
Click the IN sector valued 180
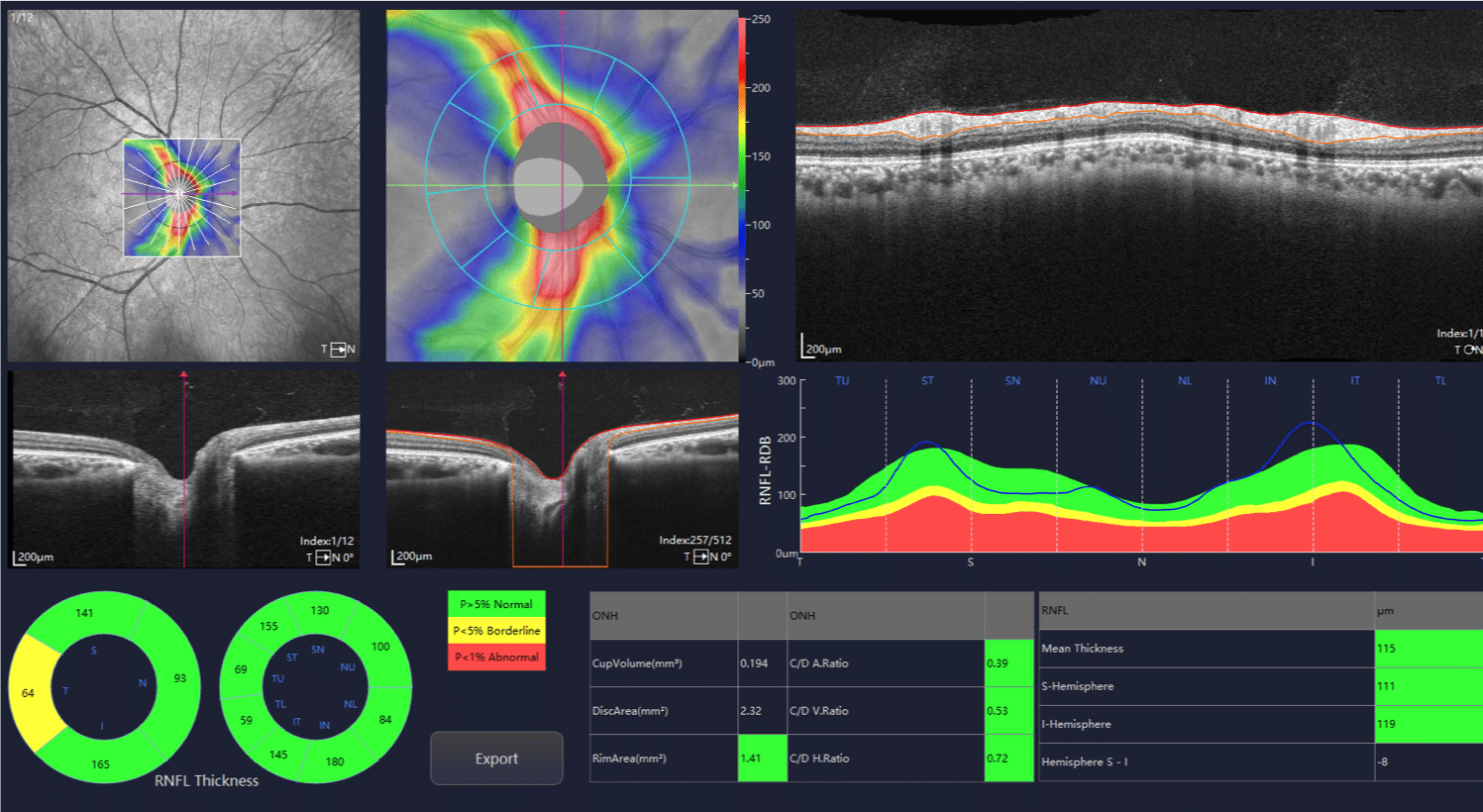click(335, 761)
